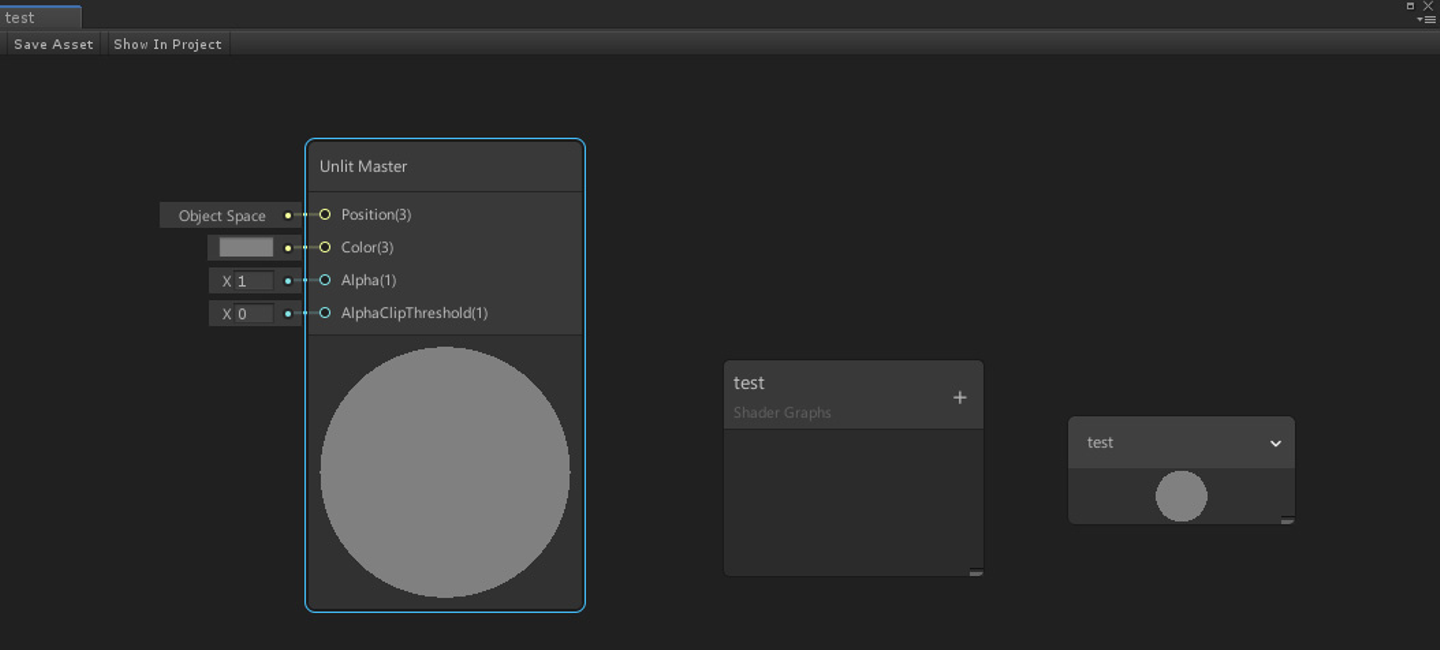Click the test blackboard title
Screen dimensions: 1440x650
[x=749, y=383]
